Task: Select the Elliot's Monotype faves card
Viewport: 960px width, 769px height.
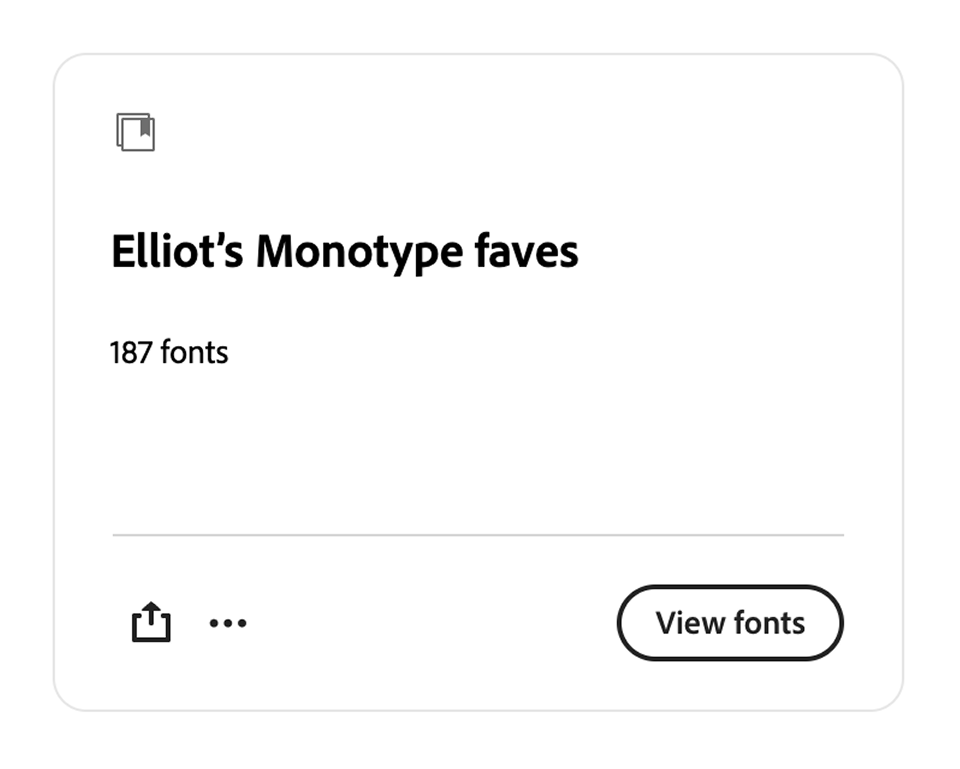Action: click(x=480, y=380)
